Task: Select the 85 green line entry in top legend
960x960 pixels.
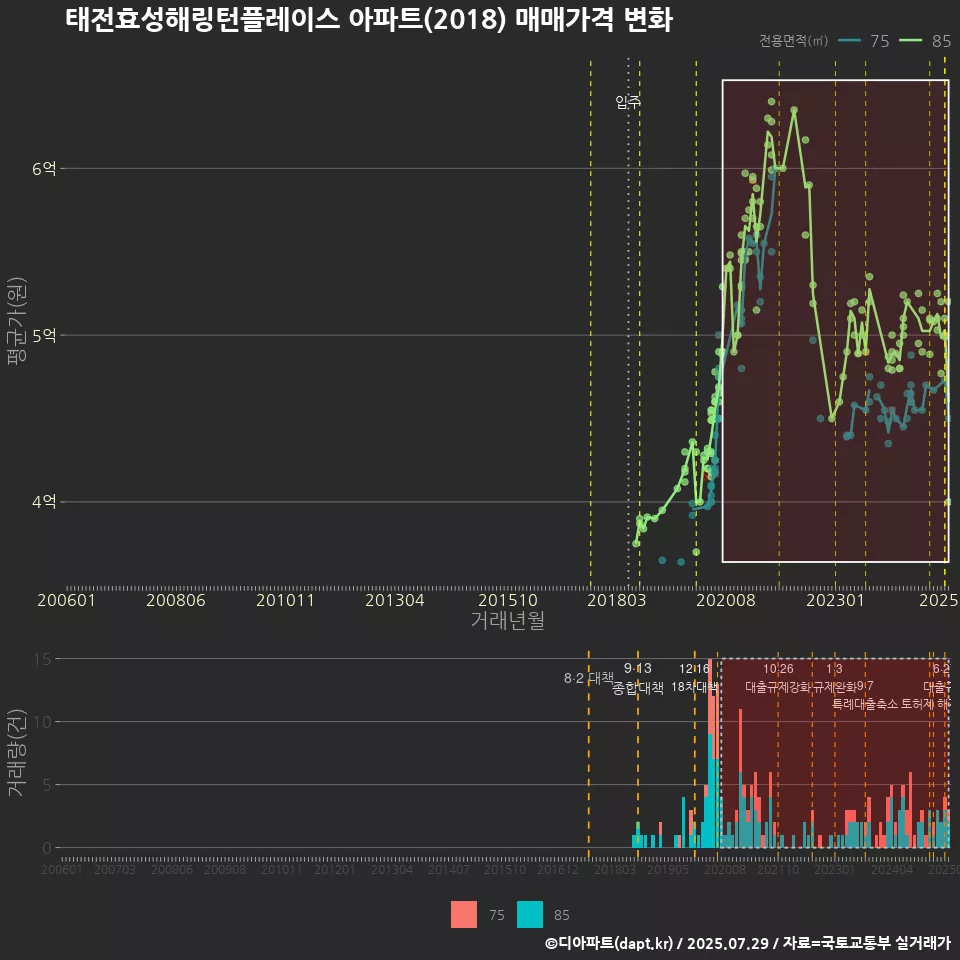Action: [x=925, y=41]
